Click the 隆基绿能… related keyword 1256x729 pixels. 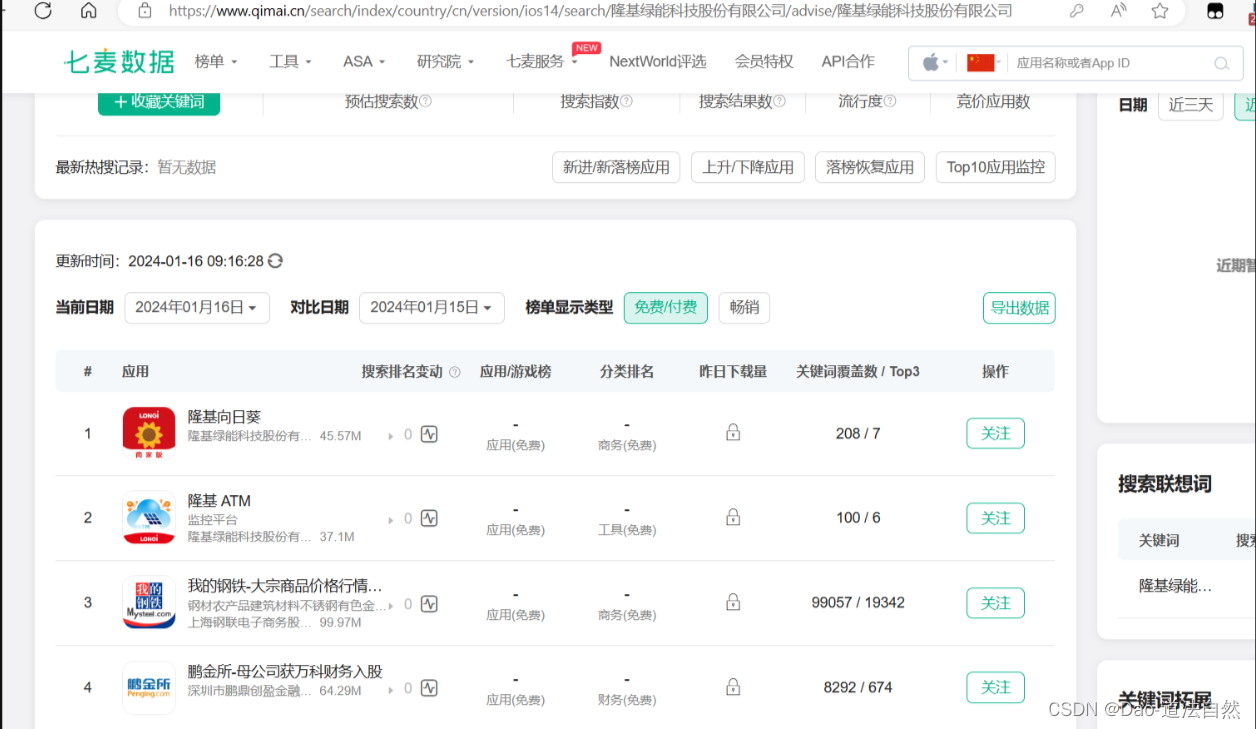(1175, 586)
